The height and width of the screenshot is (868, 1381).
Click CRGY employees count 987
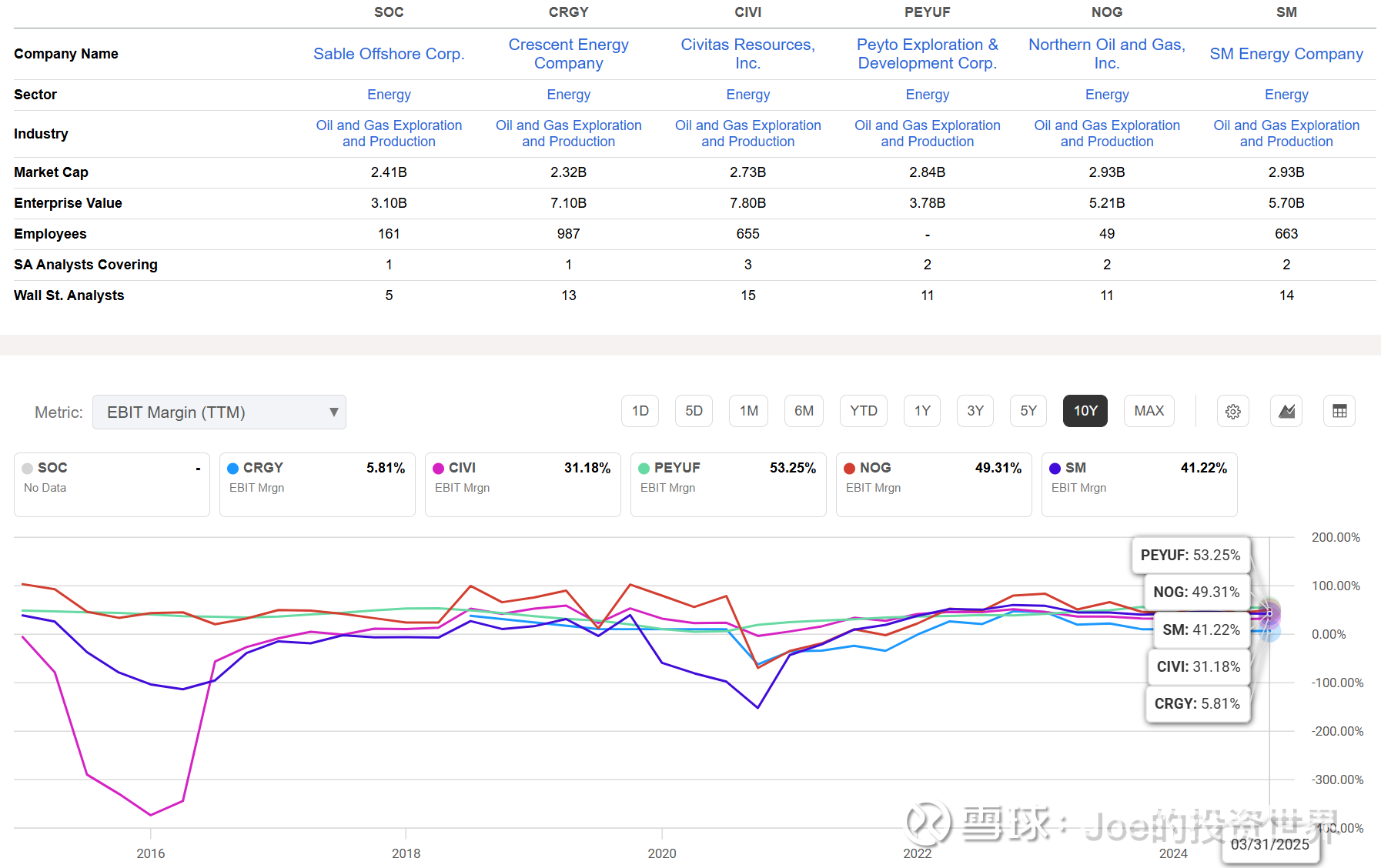[x=569, y=234]
